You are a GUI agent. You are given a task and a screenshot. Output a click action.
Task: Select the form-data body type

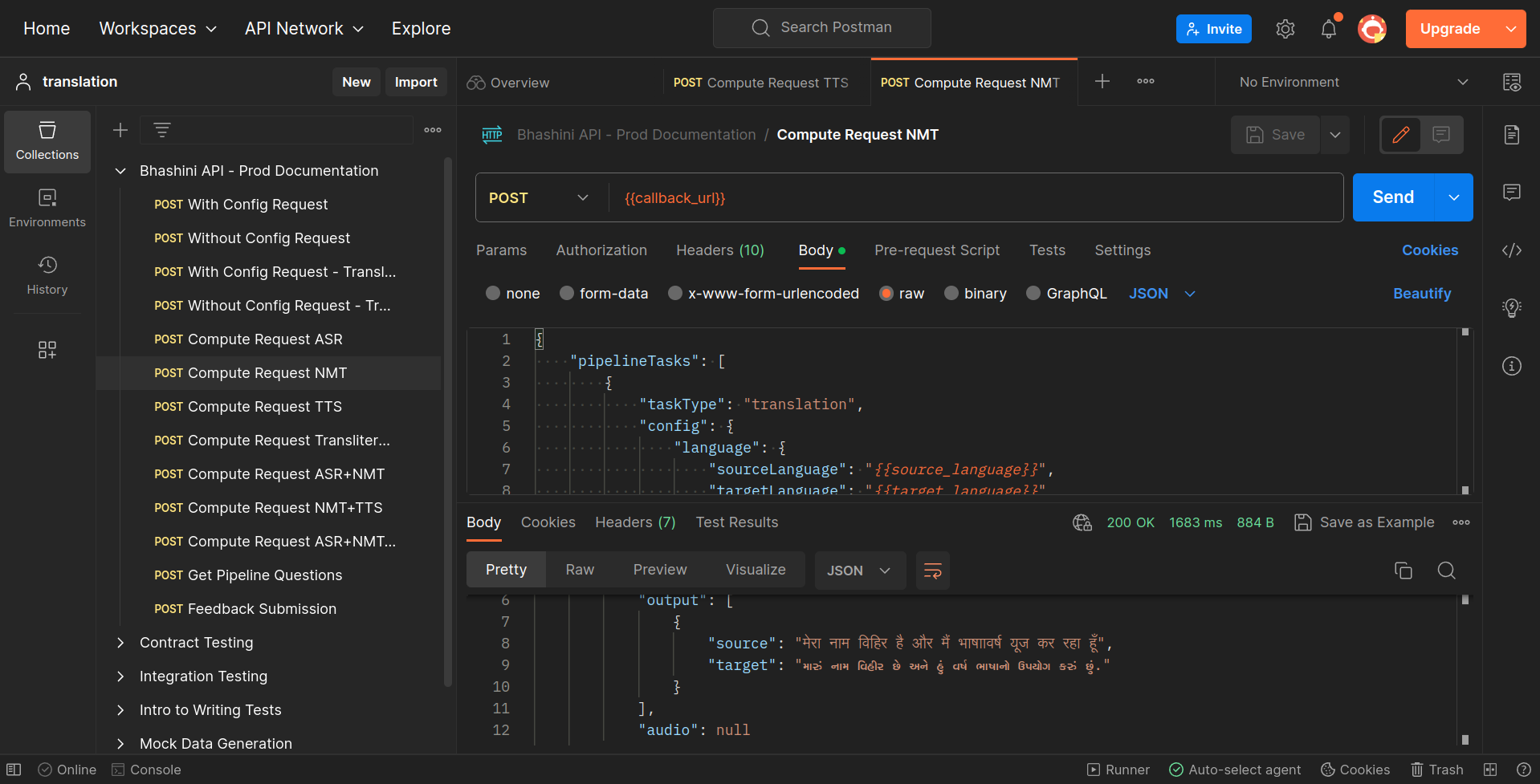pyautogui.click(x=567, y=294)
